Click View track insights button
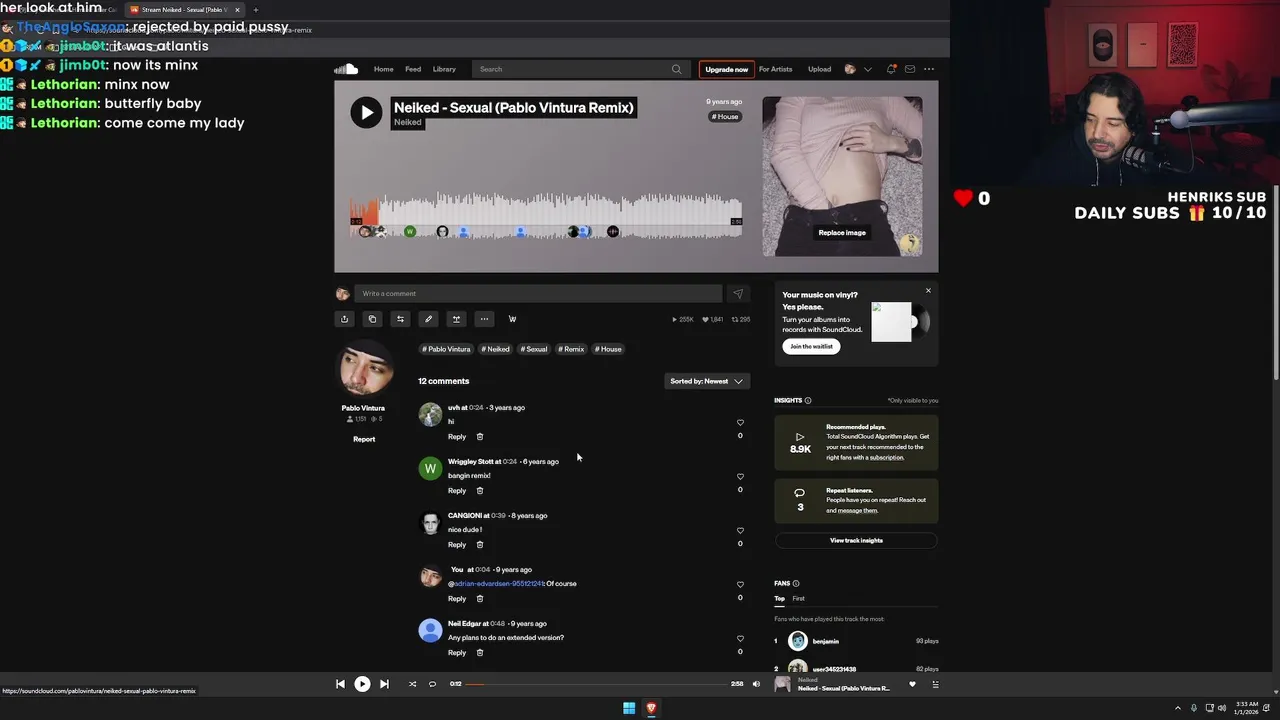Screen dimensions: 1280x720 tap(856, 540)
